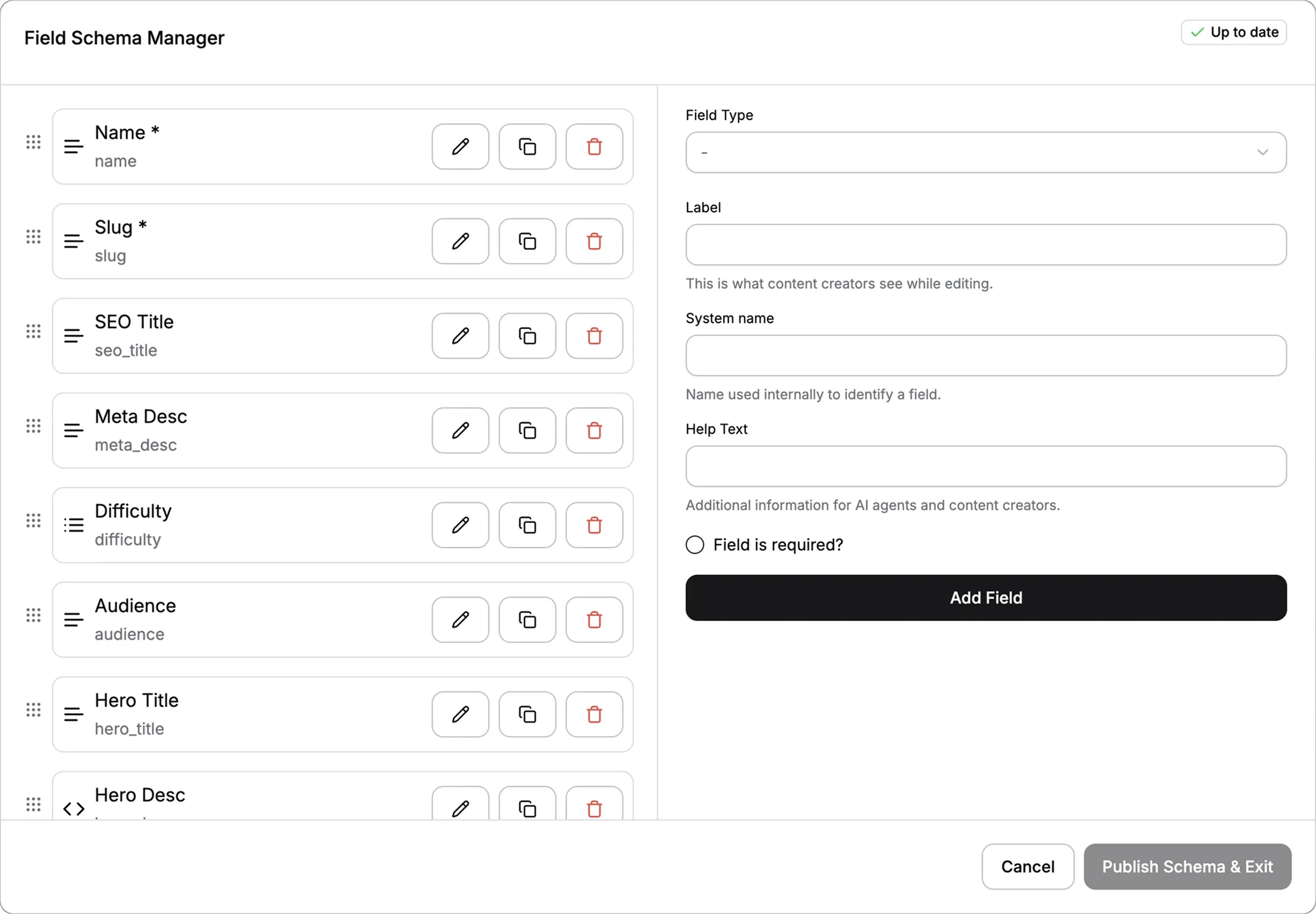
Task: Remove the Audience field
Action: (x=594, y=620)
